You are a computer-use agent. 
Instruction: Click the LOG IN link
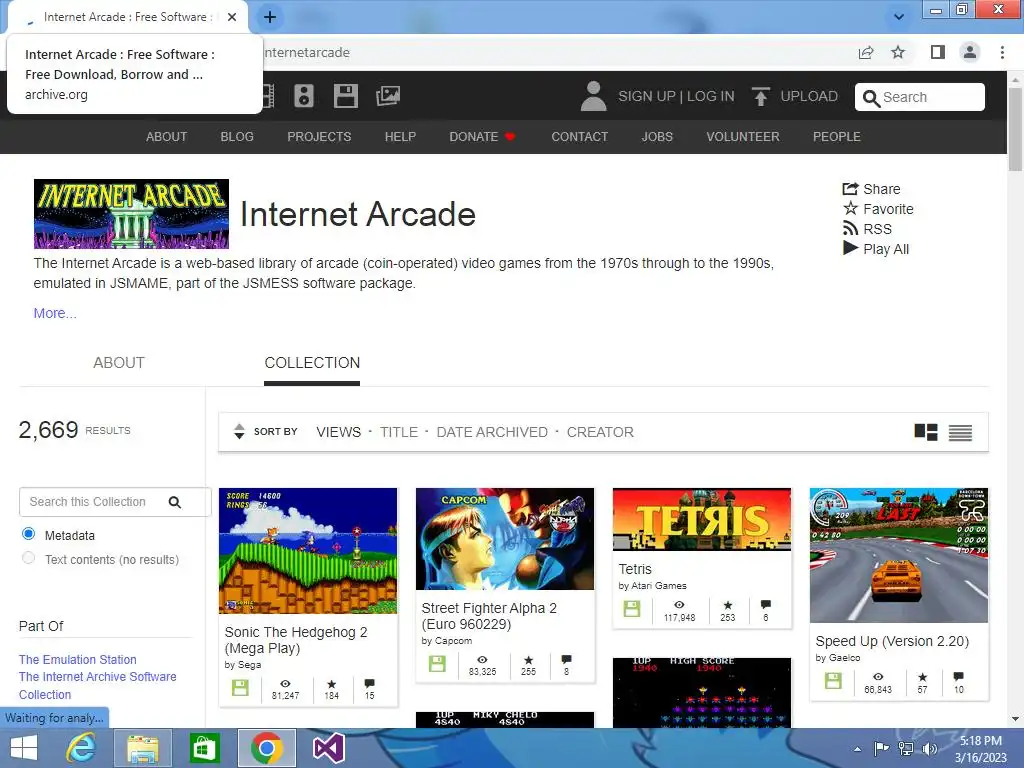711,96
